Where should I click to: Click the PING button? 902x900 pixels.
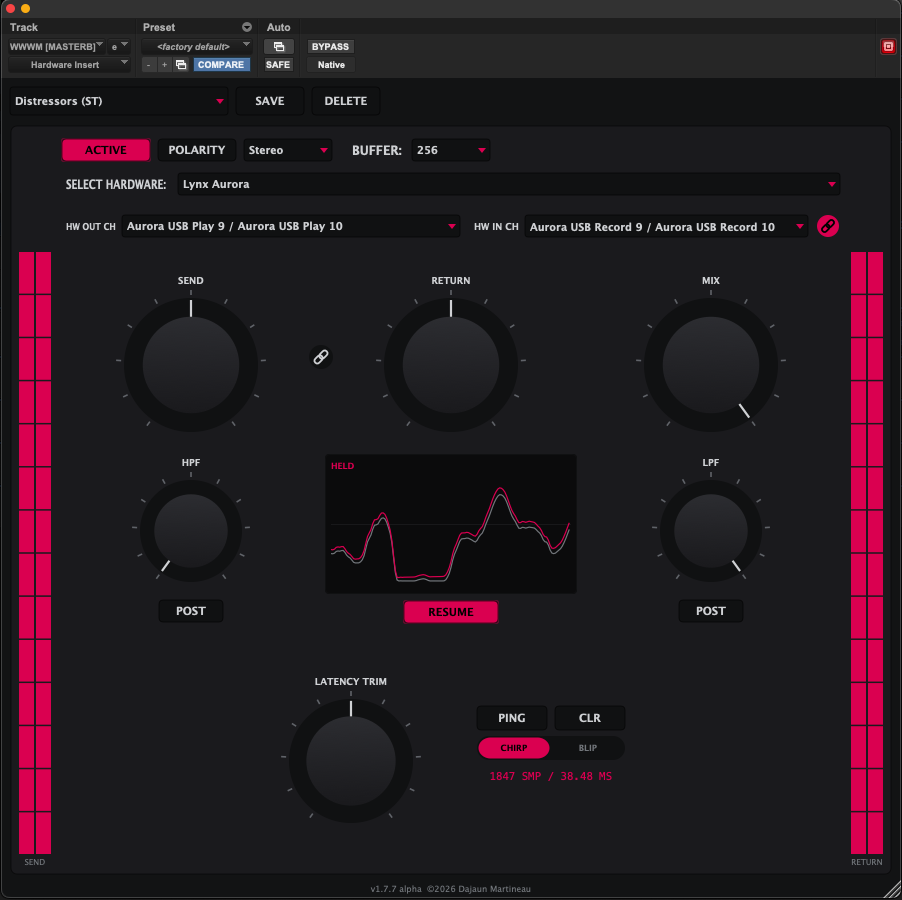click(511, 718)
